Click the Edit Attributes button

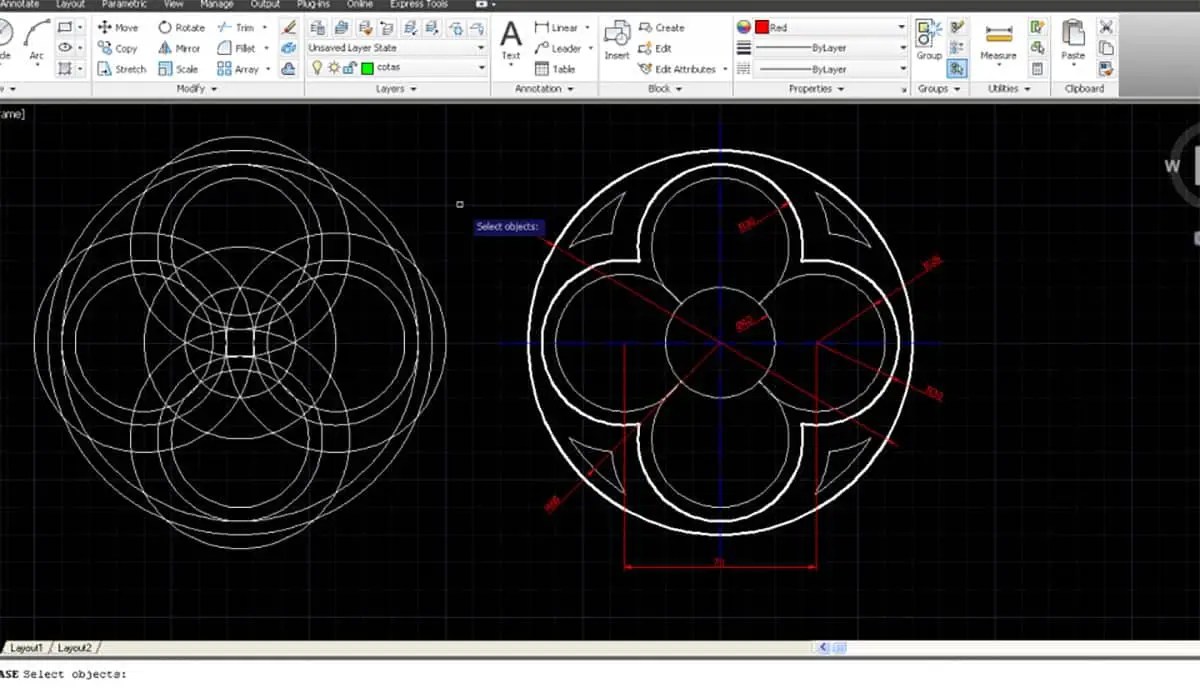[x=681, y=68]
